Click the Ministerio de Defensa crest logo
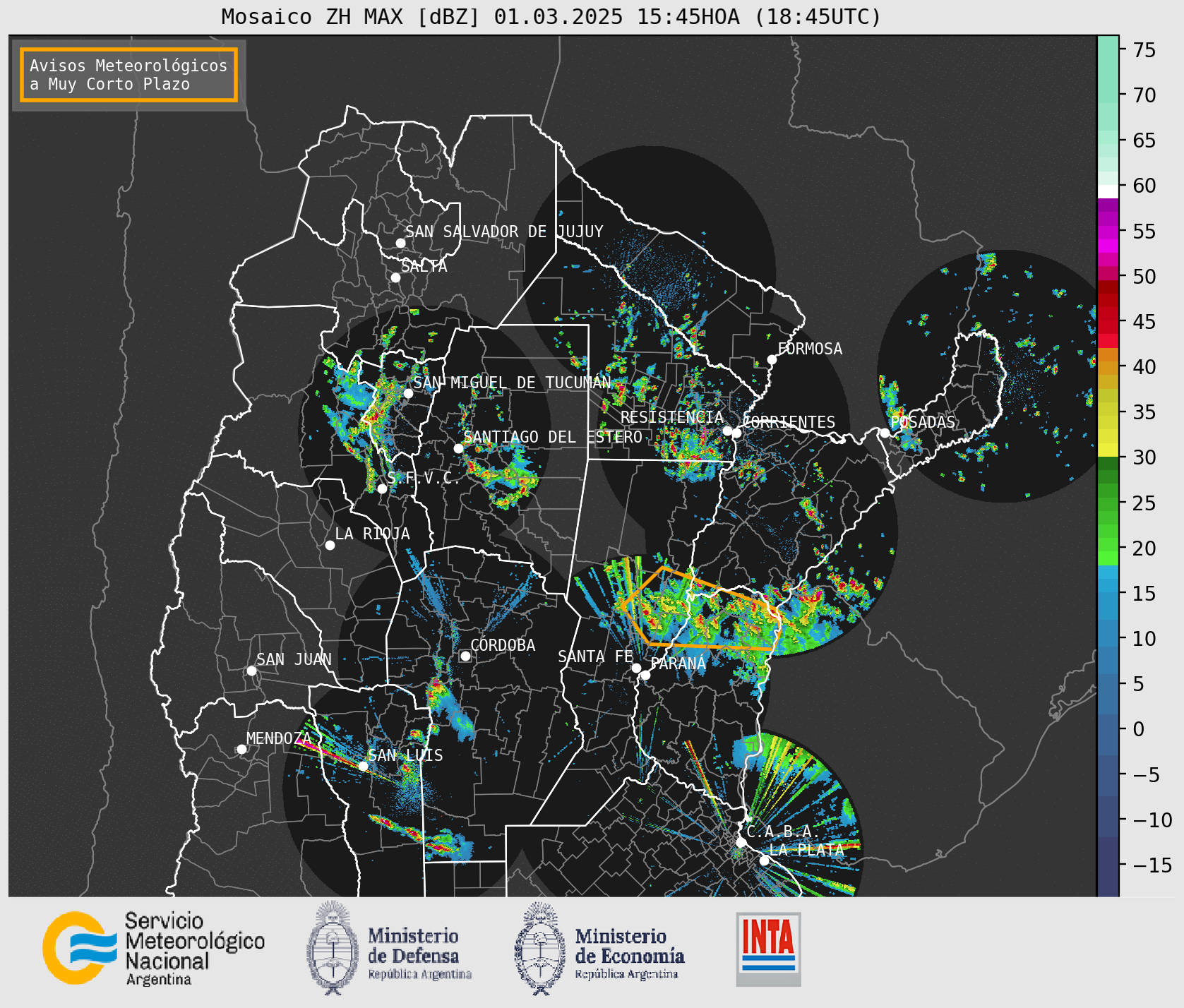Screen dimensions: 1184x1008 coord(331,948)
